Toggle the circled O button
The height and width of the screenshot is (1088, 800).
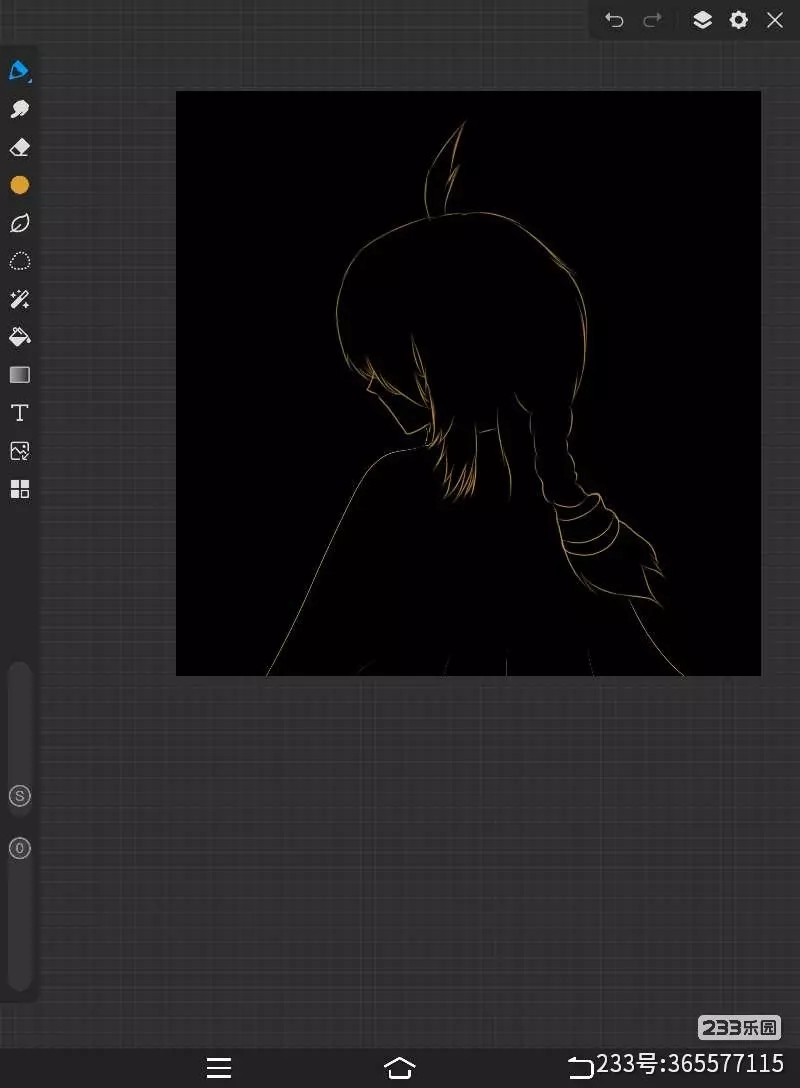19,848
